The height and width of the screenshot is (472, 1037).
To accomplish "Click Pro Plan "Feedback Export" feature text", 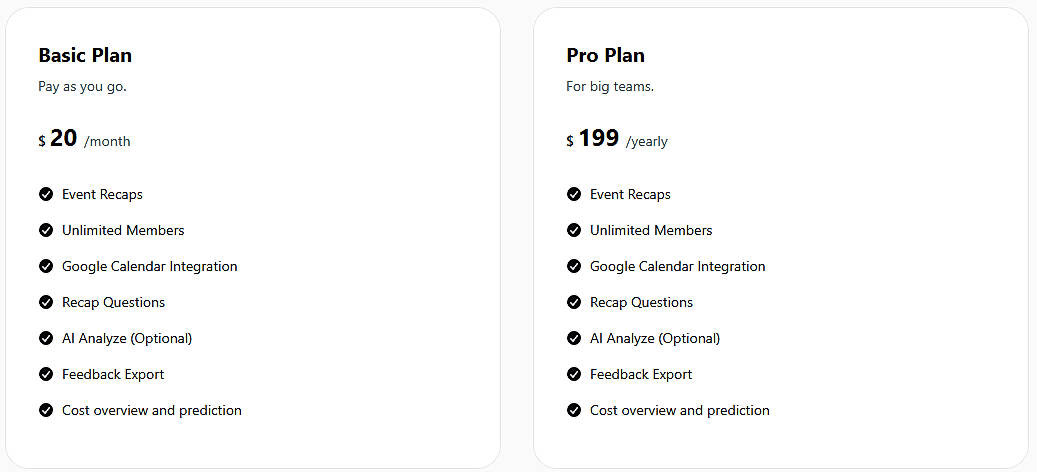I will click(641, 374).
